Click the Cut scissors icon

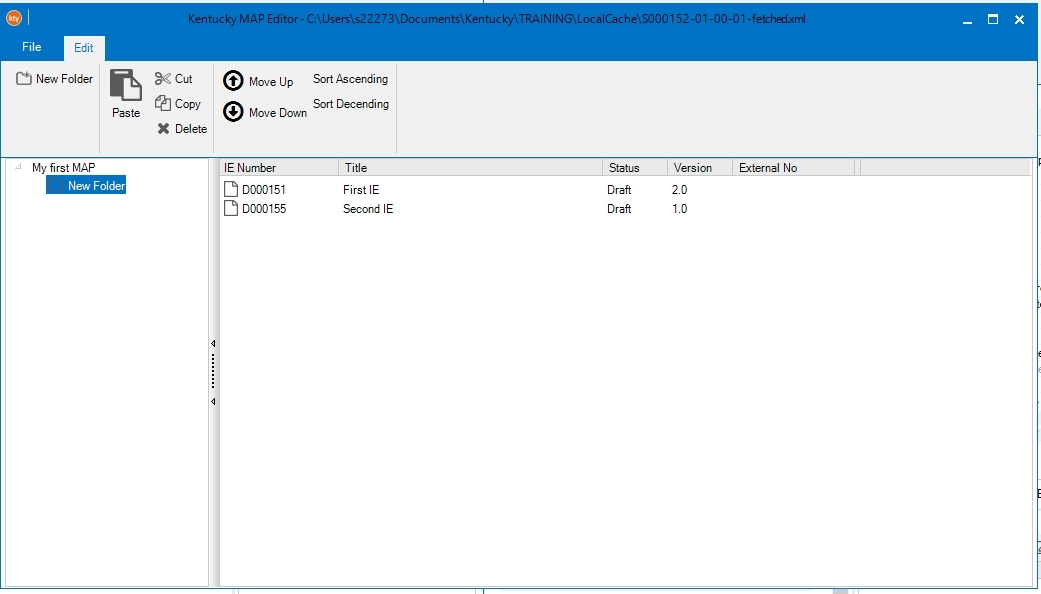pyautogui.click(x=163, y=79)
